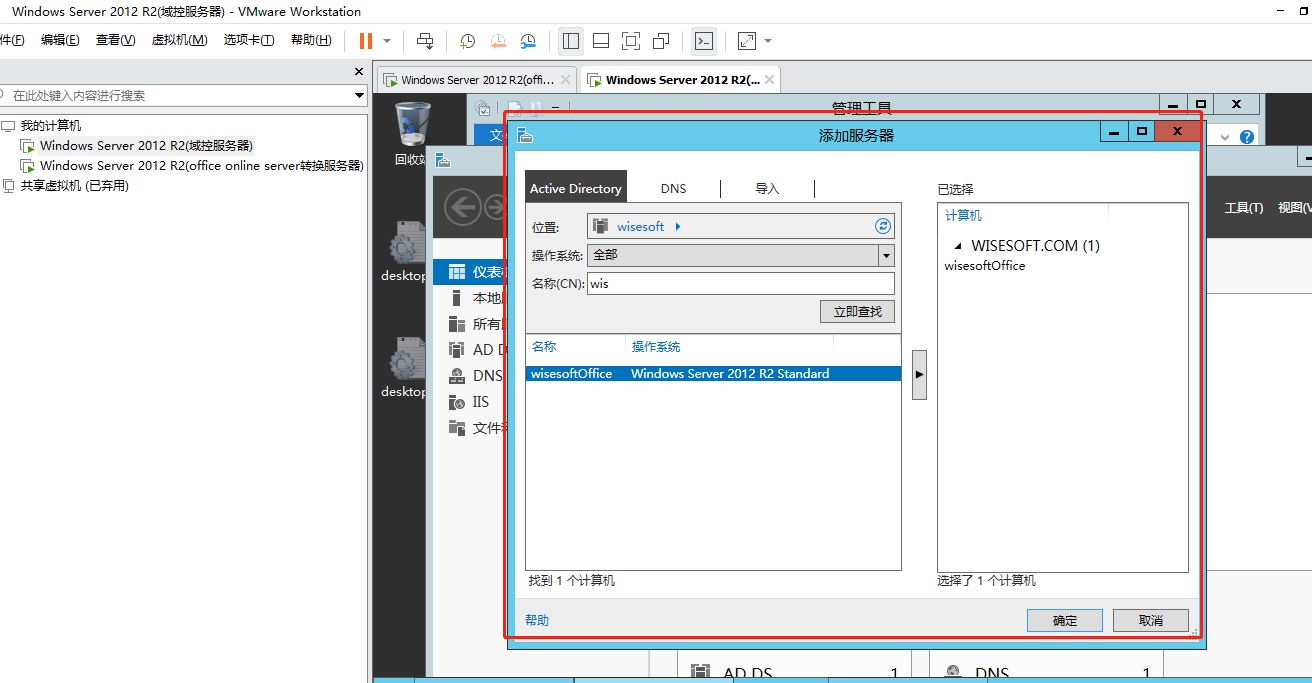Select wisesoftOffice in the 已选择 list

point(985,266)
